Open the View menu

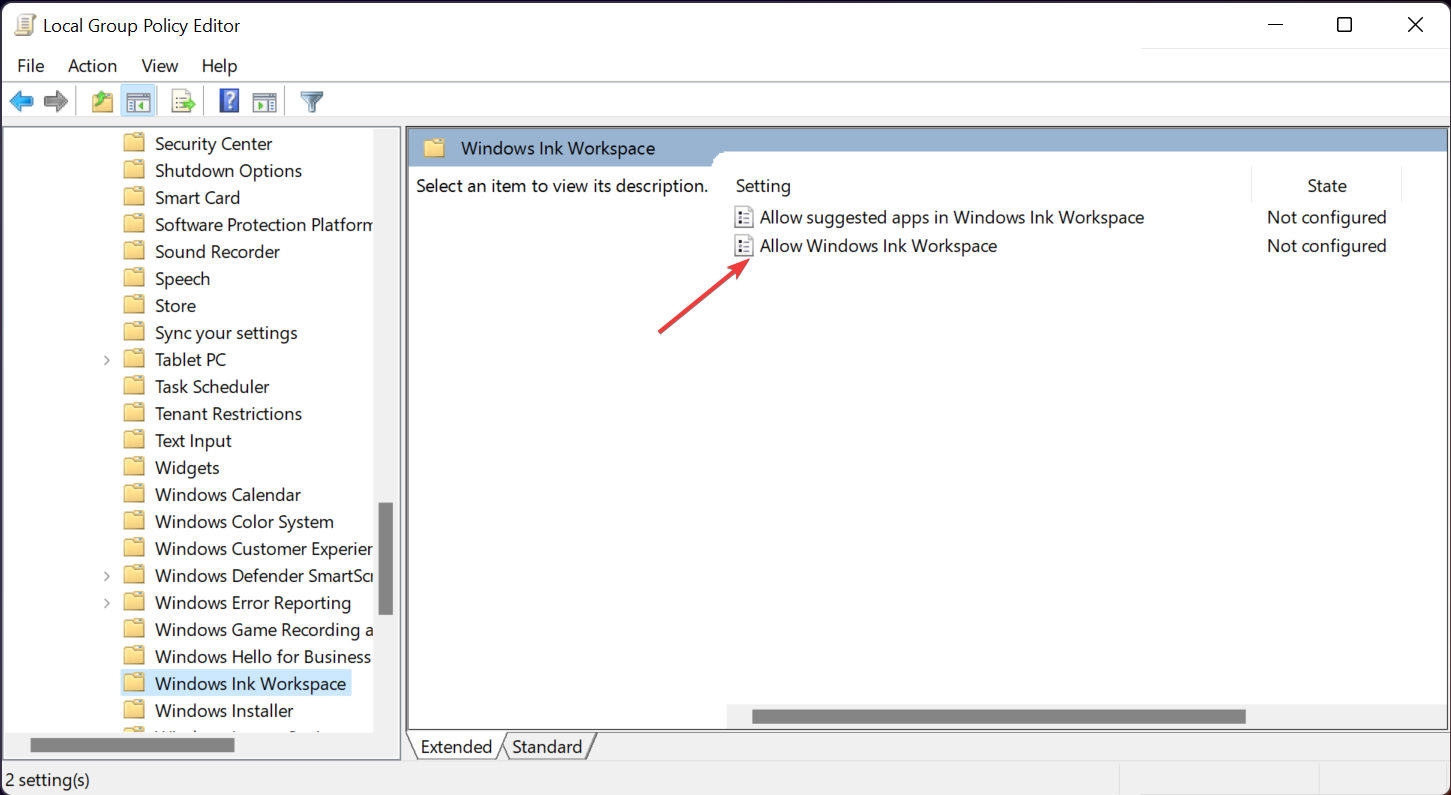[159, 66]
